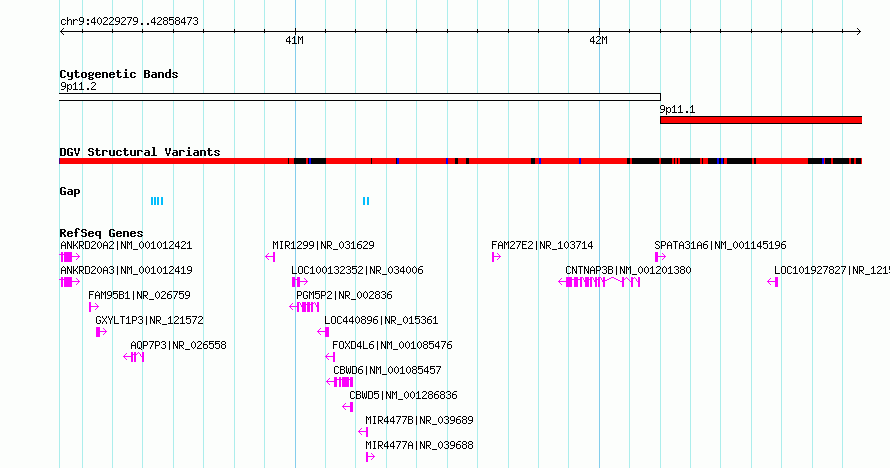Screen dimensions: 890x468
Task: Click the MIR4477A|NR_039688 label
Action: 419,445
